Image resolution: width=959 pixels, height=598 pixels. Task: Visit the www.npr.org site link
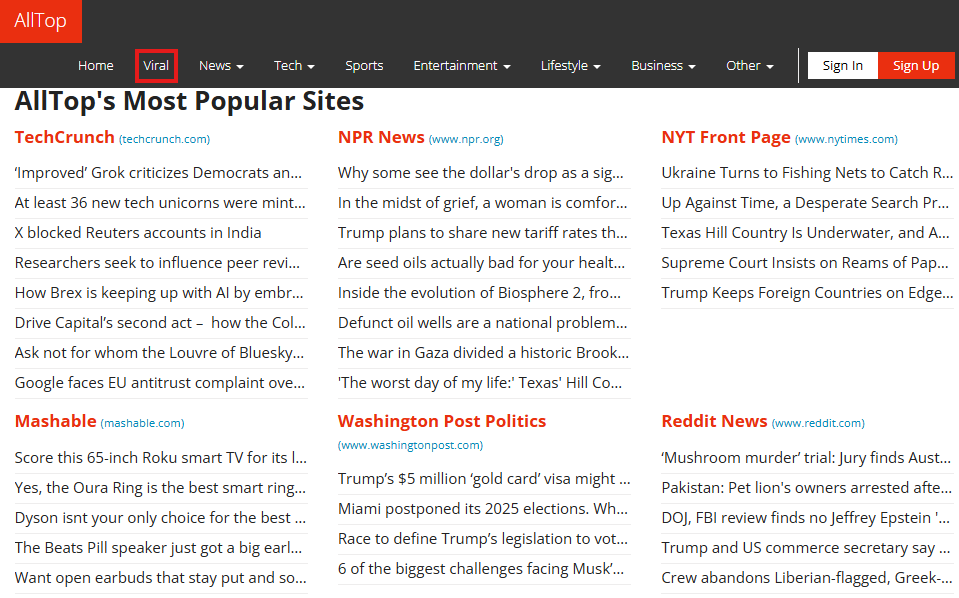click(x=466, y=139)
